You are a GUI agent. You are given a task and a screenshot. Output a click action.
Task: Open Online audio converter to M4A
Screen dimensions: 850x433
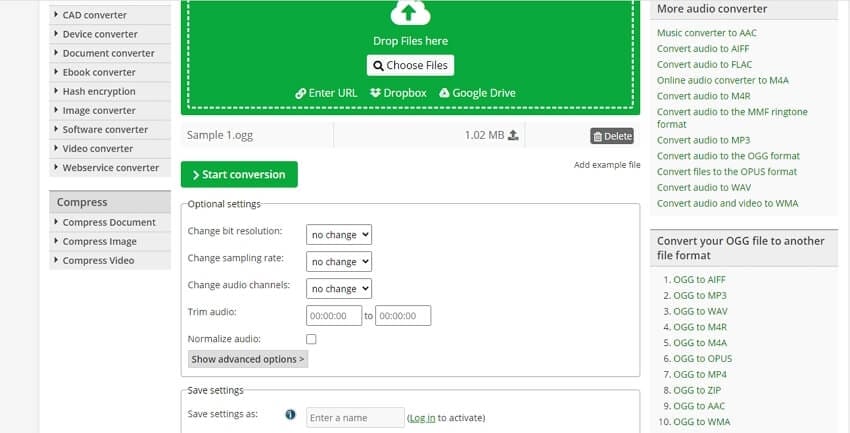pyautogui.click(x=723, y=80)
